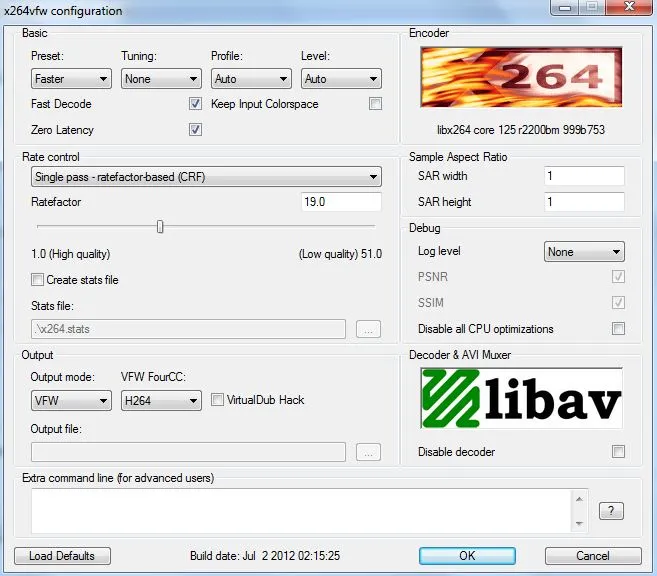The image size is (657, 576).
Task: Click the x264 encoder logo image
Action: [521, 77]
